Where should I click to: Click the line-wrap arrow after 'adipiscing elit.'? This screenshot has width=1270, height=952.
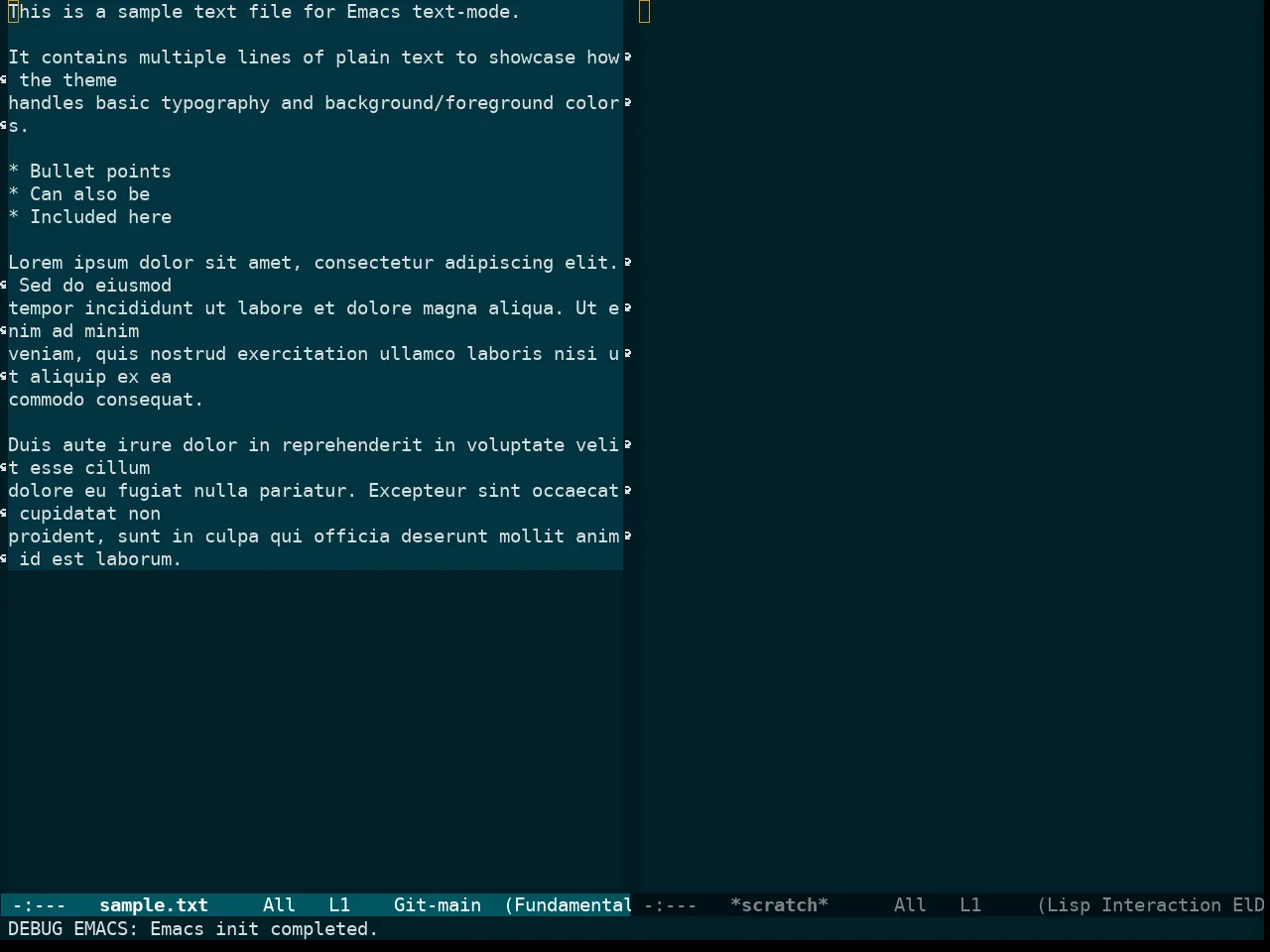(x=628, y=263)
